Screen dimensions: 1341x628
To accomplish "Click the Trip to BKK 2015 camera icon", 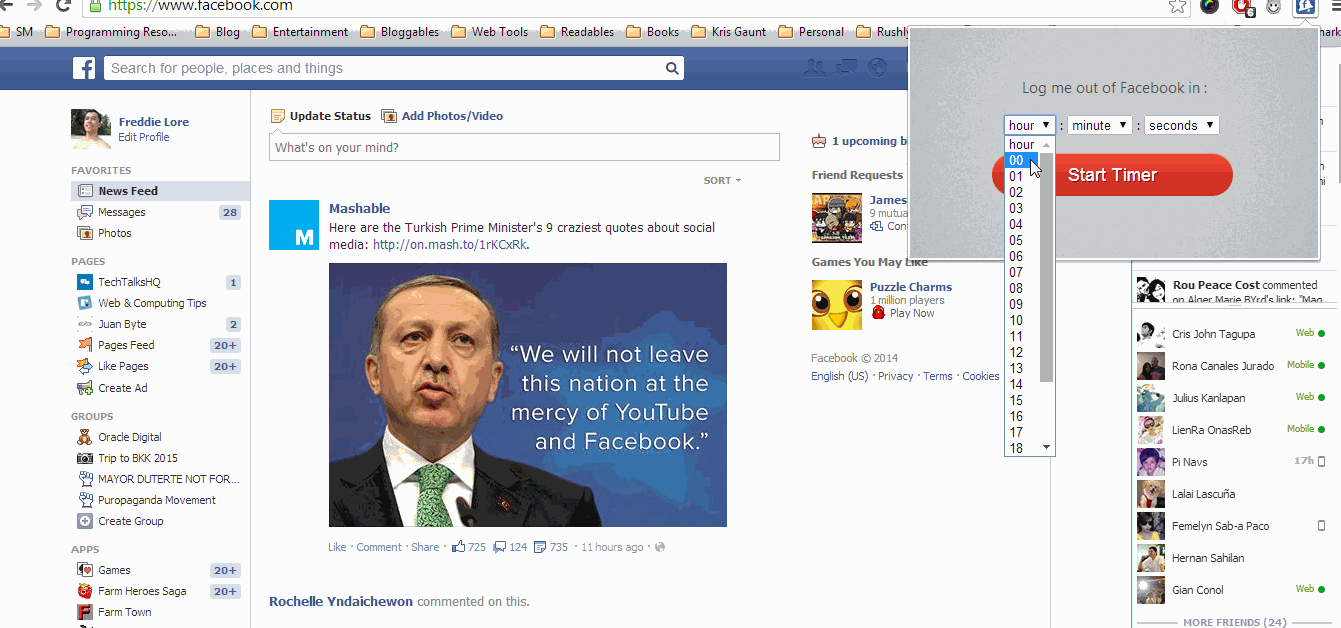I will click(85, 458).
